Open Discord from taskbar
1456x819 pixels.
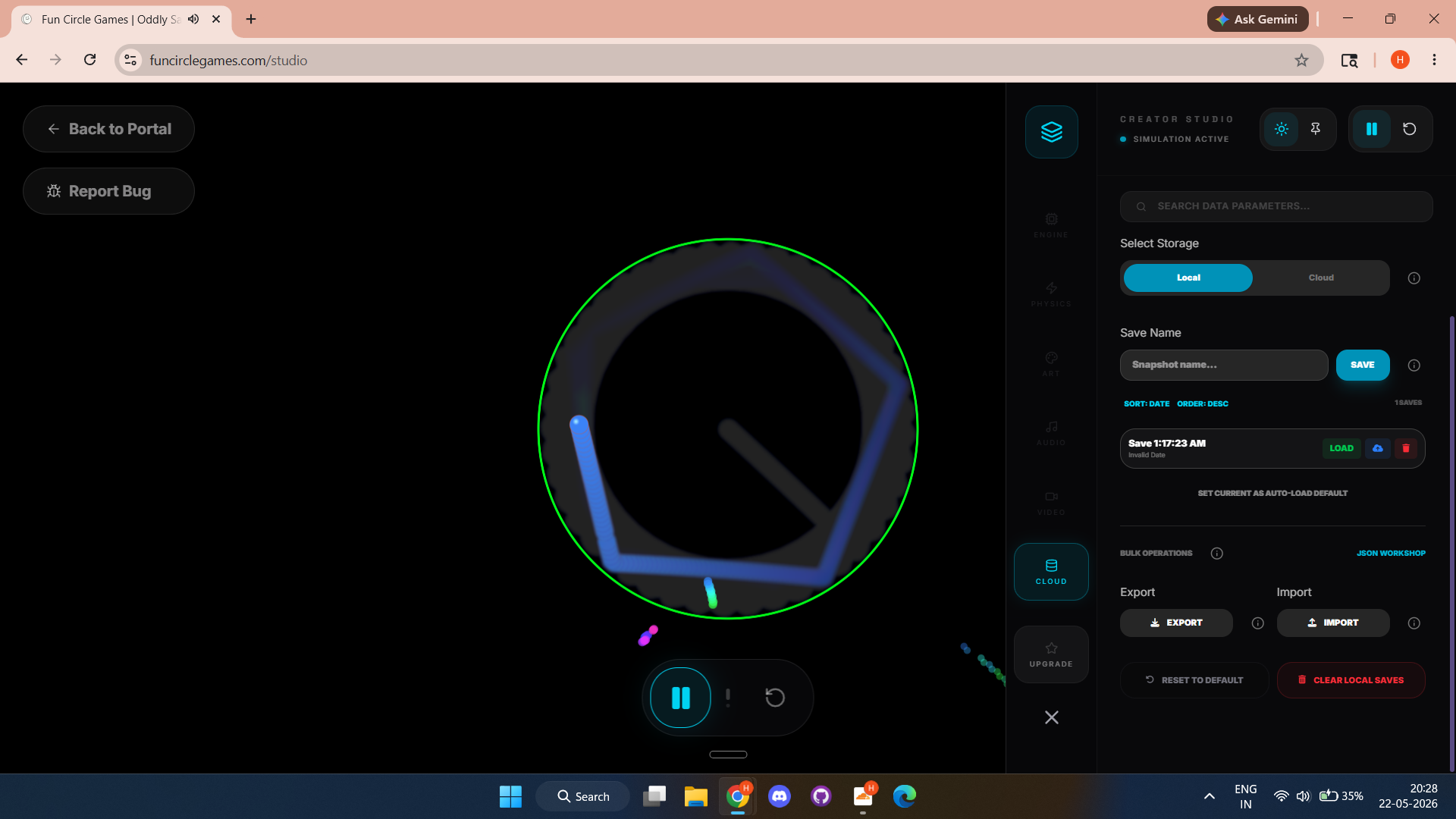780,796
